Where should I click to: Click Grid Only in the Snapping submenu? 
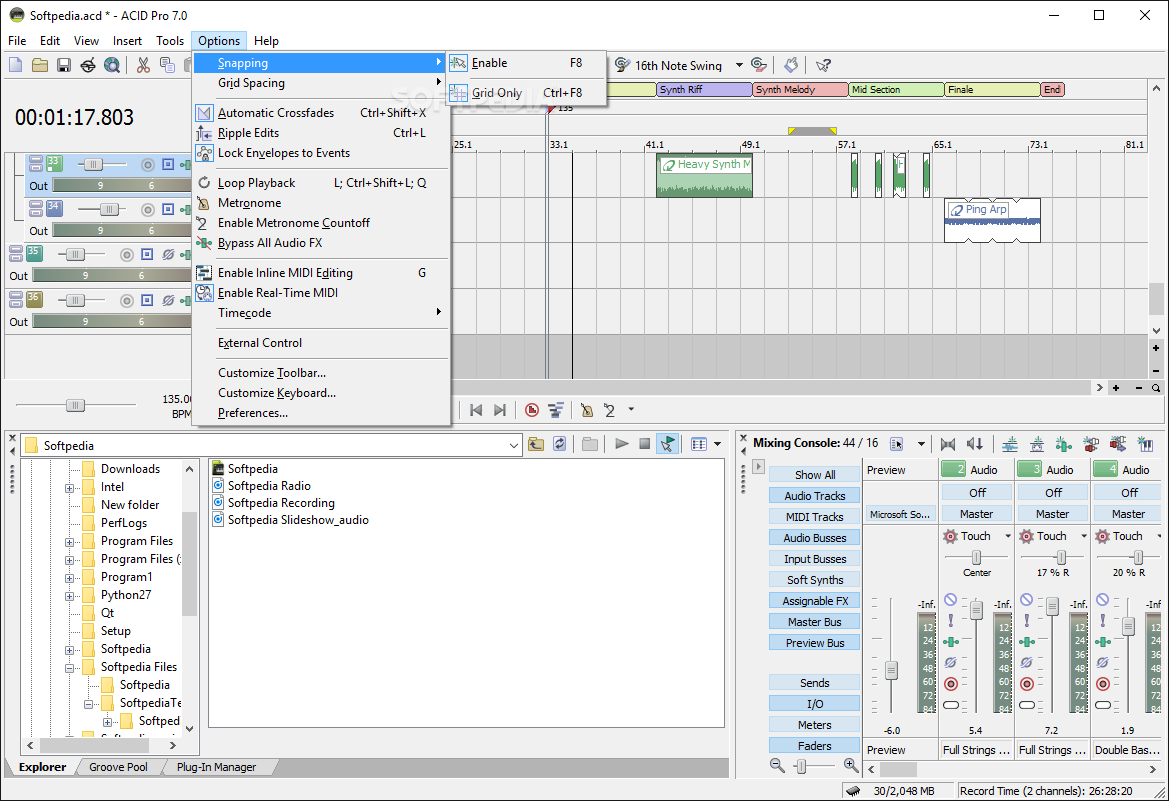click(x=526, y=92)
